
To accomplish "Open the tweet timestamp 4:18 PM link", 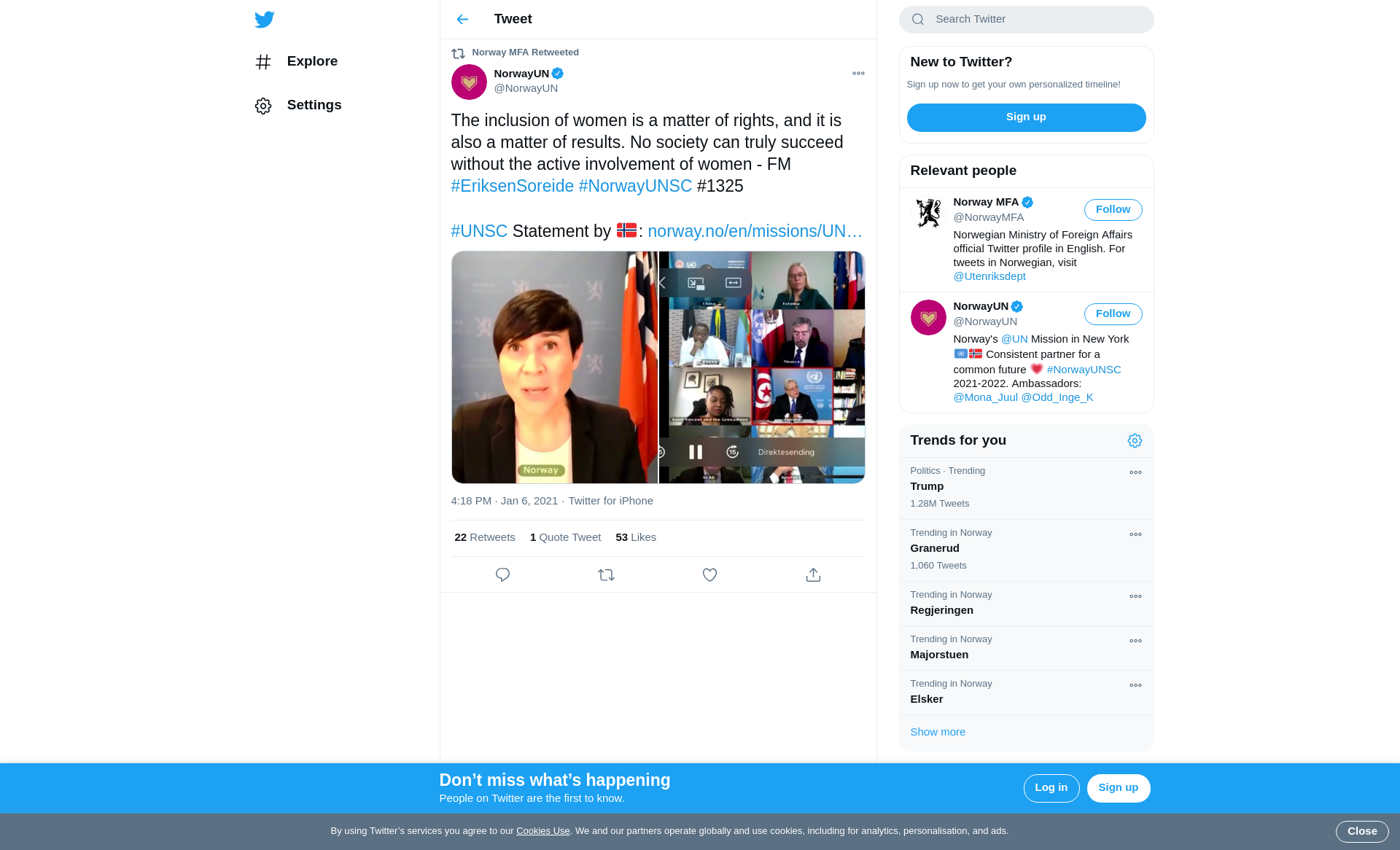I will pyautogui.click(x=504, y=502).
